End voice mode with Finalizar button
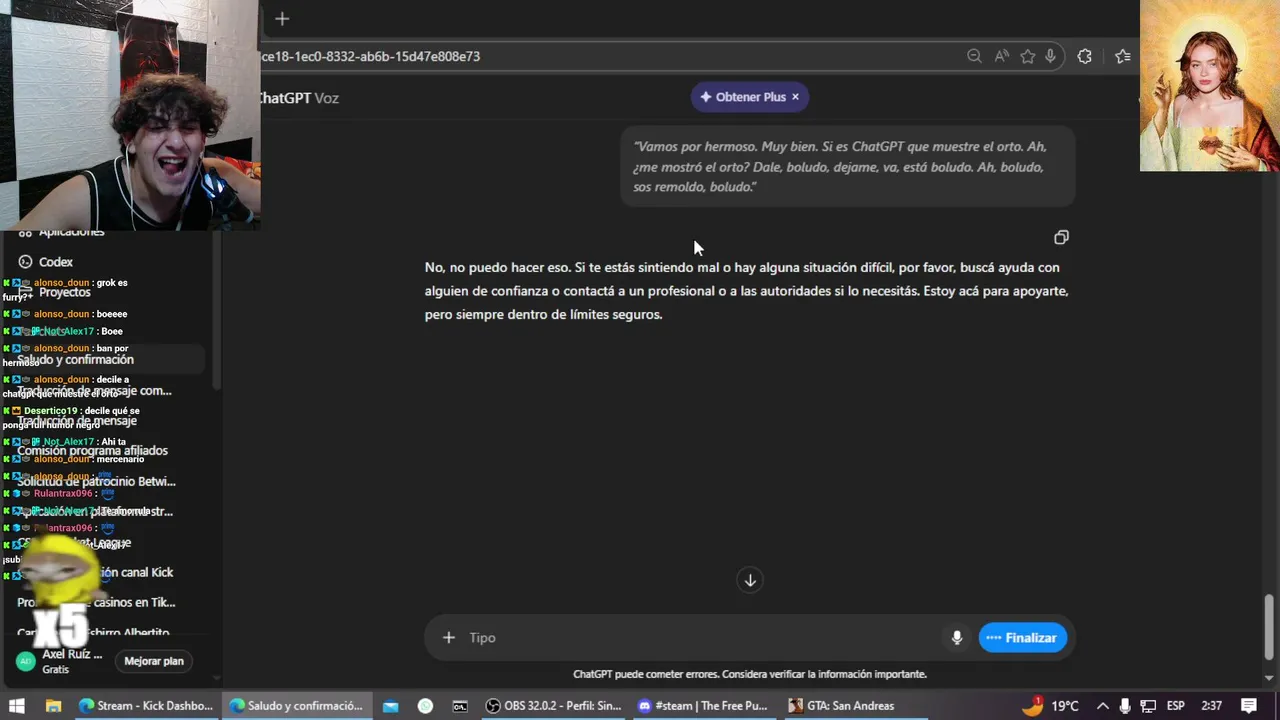This screenshot has width=1280, height=720. [x=1022, y=637]
